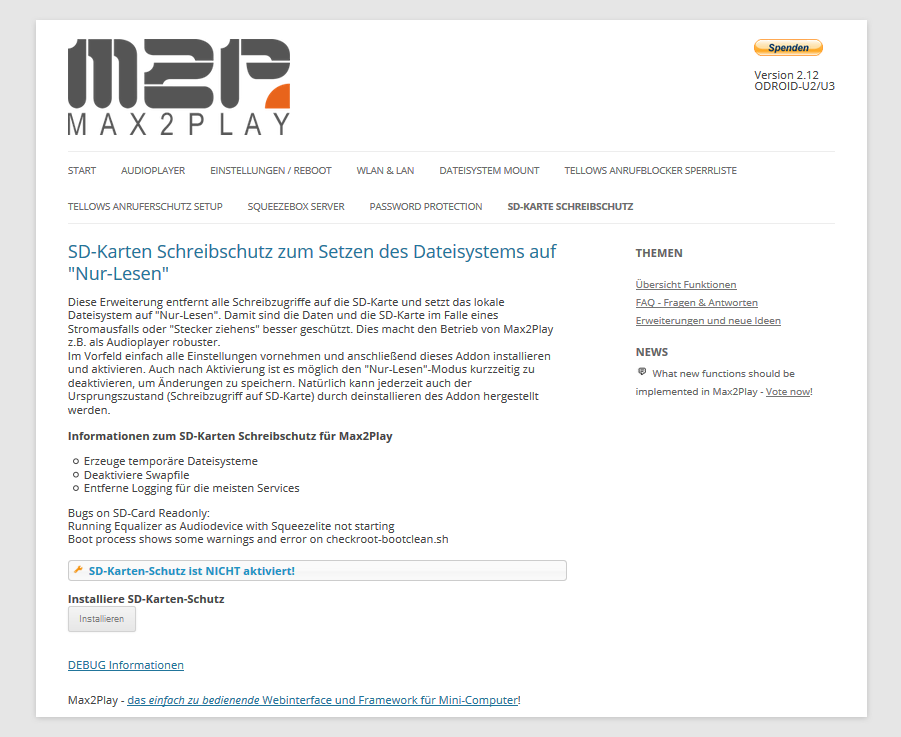Click 'Running Equalizer as Audiodevice' bug line
This screenshot has width=901, height=737.
click(231, 526)
